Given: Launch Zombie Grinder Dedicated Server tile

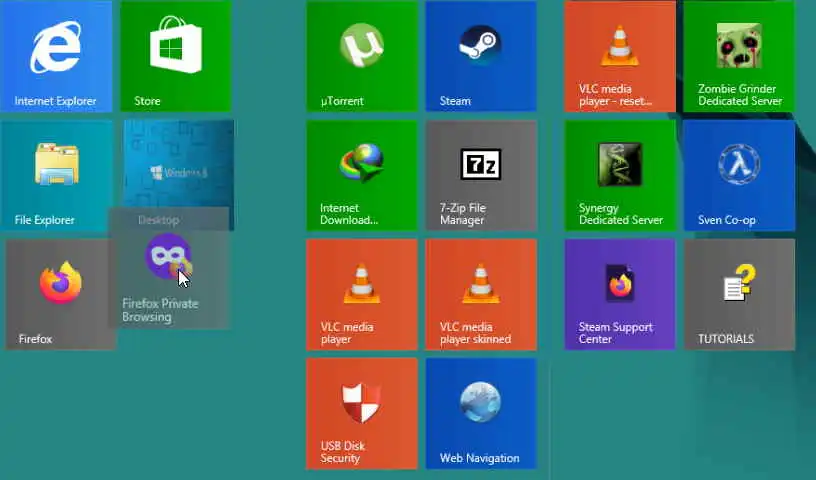Looking at the screenshot, I should 739,56.
